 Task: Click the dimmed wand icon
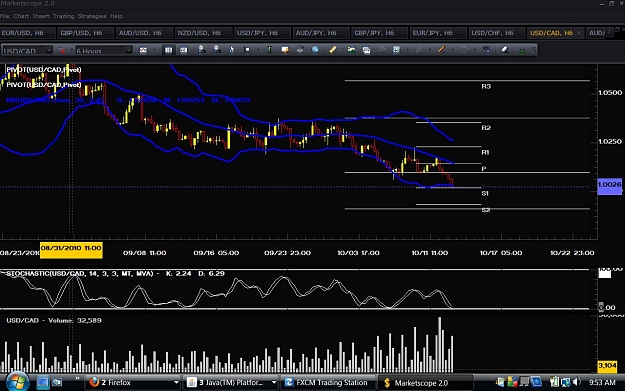coord(381,50)
